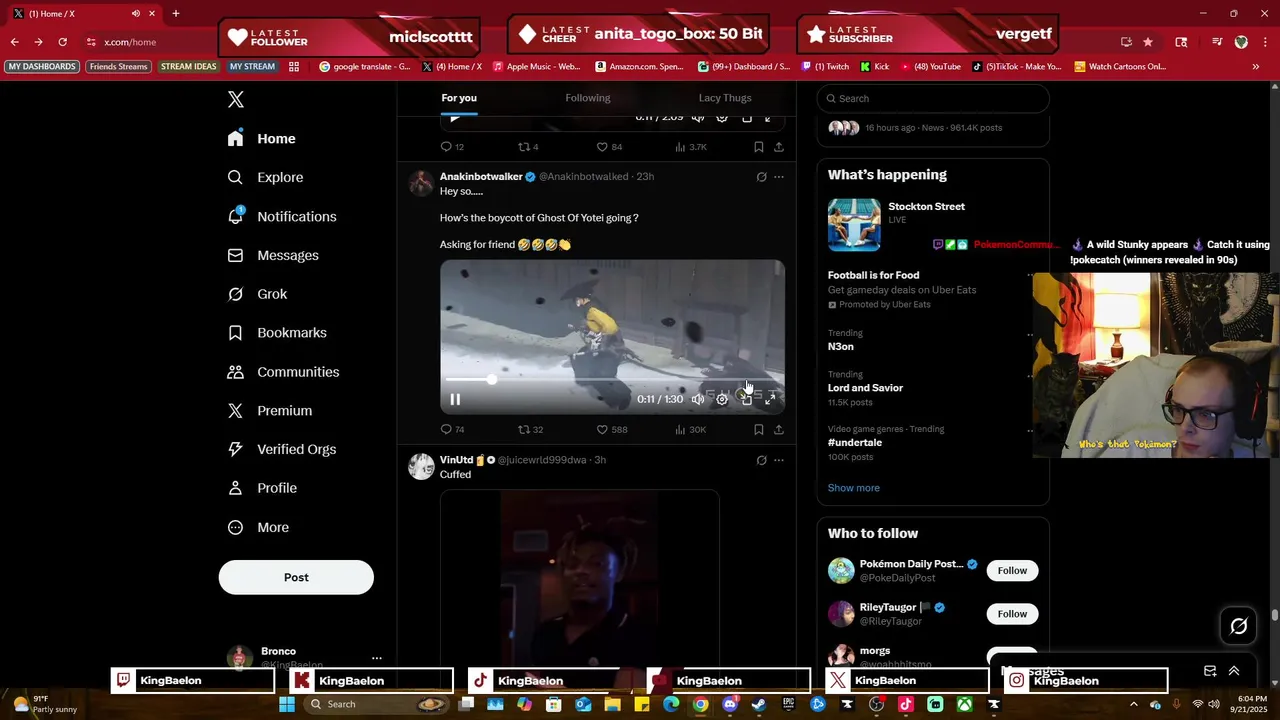1280x720 pixels.
Task: Open Grok explain on VinUtd post
Action: [x=761, y=460]
